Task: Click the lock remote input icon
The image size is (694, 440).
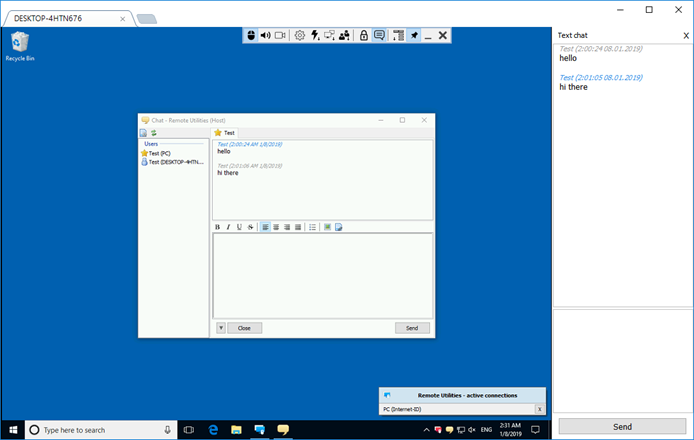Action: pos(364,35)
